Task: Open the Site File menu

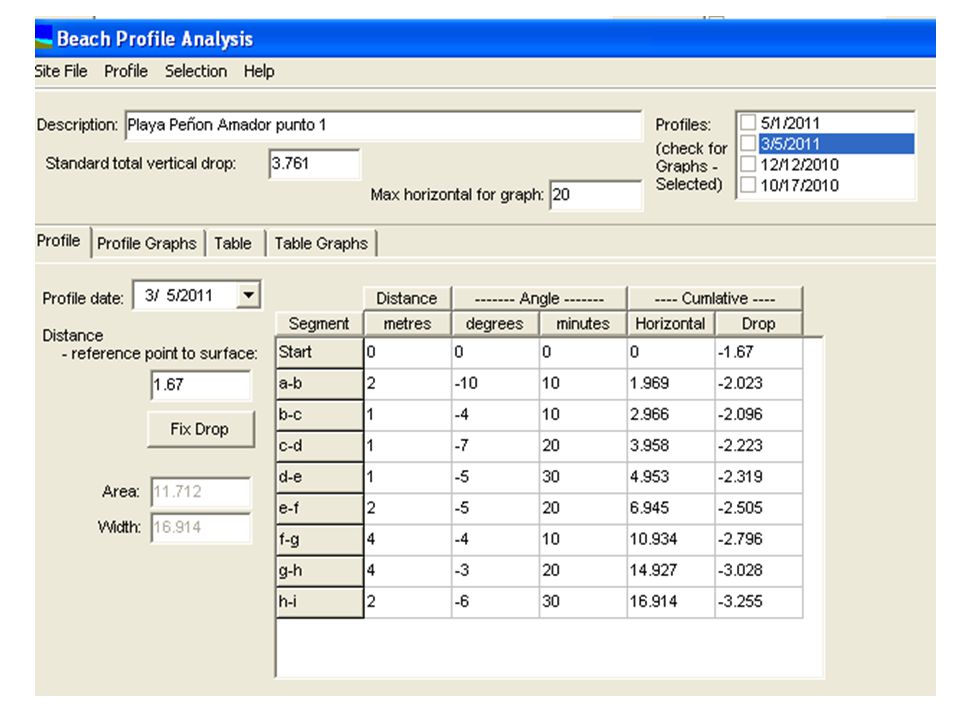Action: point(61,71)
